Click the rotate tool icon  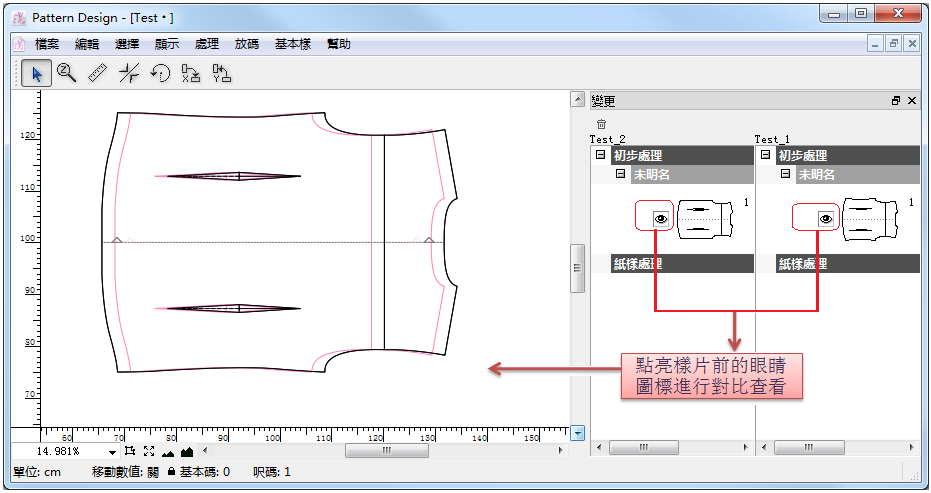coord(160,73)
